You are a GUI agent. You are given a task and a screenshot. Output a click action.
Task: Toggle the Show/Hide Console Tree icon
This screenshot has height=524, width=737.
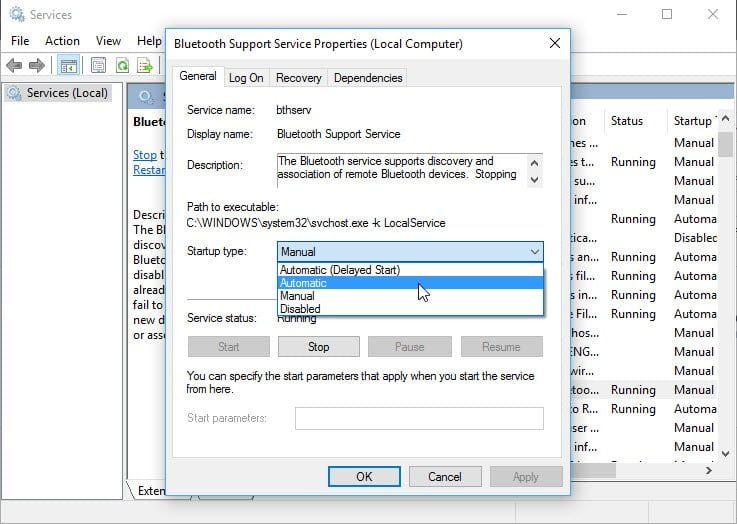68,65
